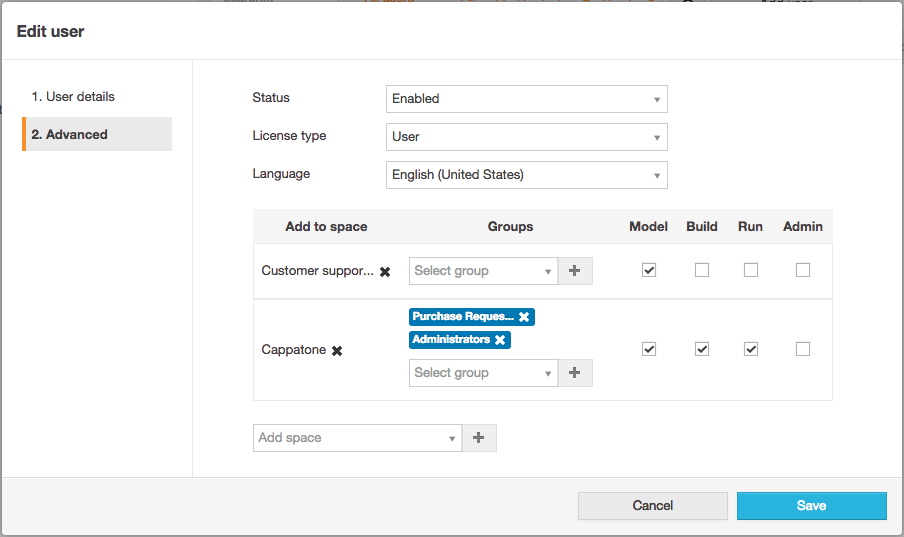Screen dimensions: 904x537
Task: Click plus button in Cappatone groups row
Action: 575,373
